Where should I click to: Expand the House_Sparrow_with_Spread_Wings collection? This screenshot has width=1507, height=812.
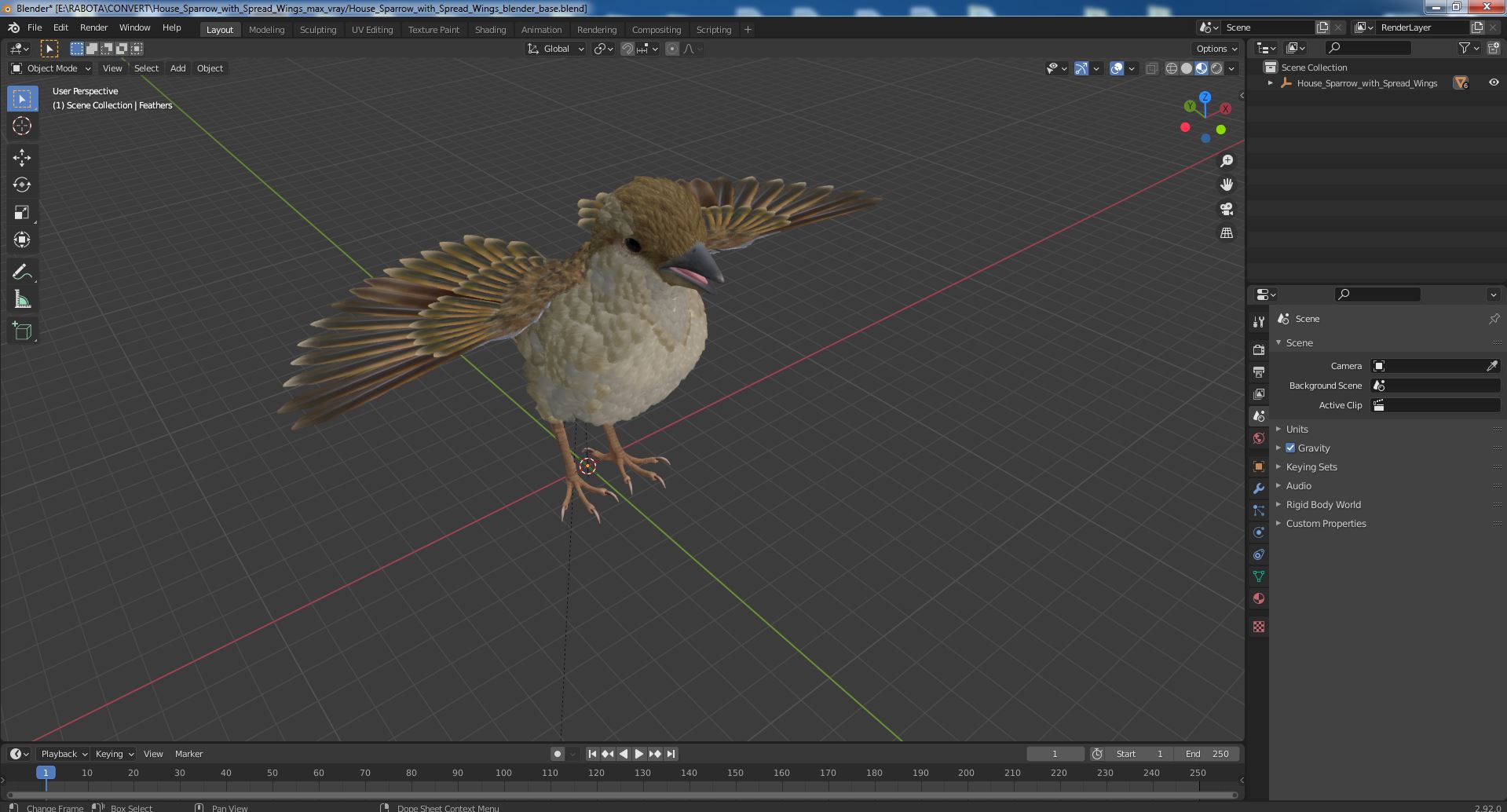click(x=1271, y=82)
